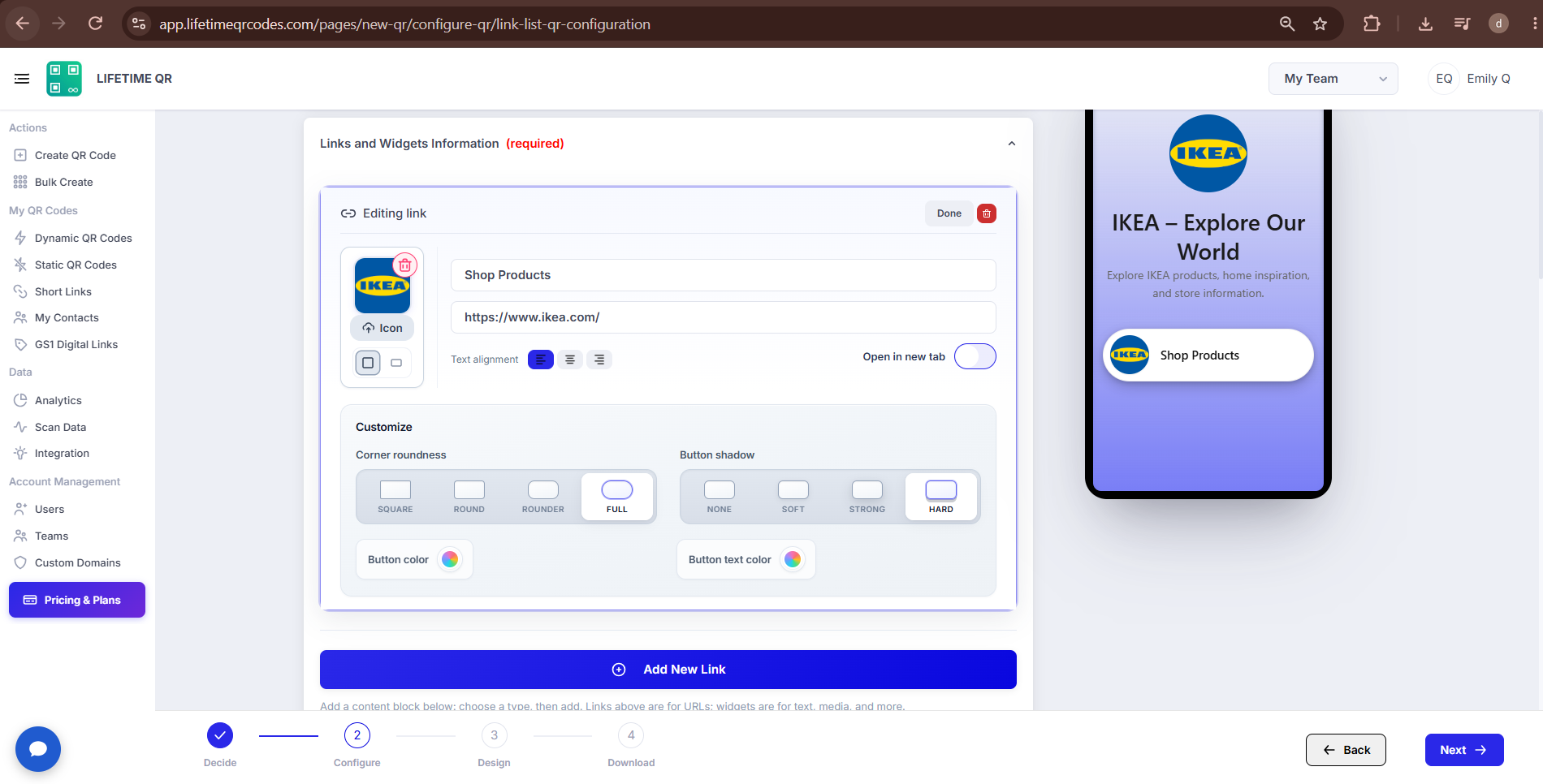Click the Back button

point(1346,750)
